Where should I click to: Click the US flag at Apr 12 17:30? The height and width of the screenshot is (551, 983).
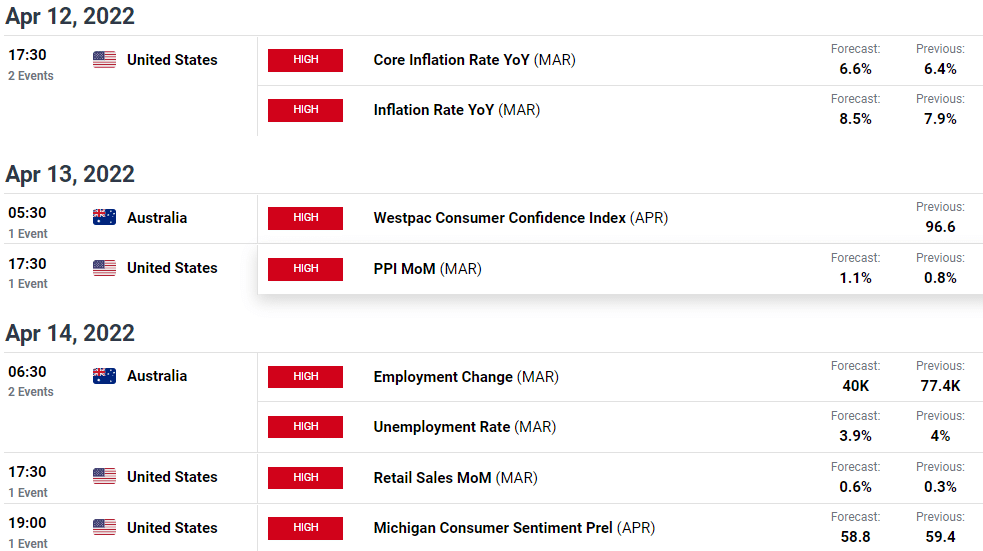104,60
